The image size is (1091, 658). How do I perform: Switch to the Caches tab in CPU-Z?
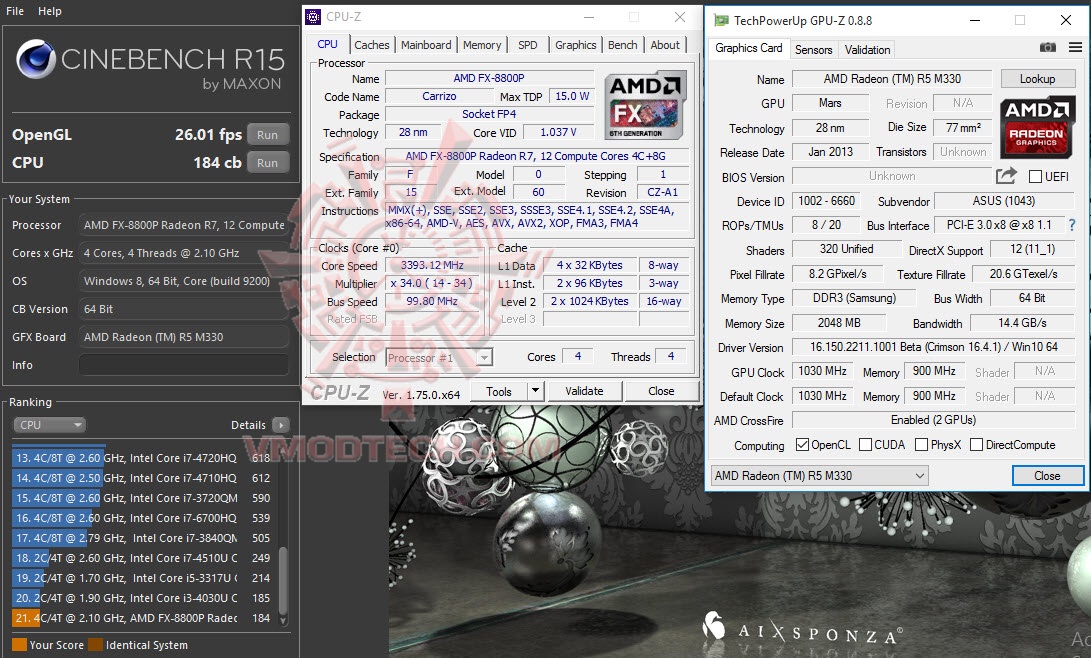372,45
